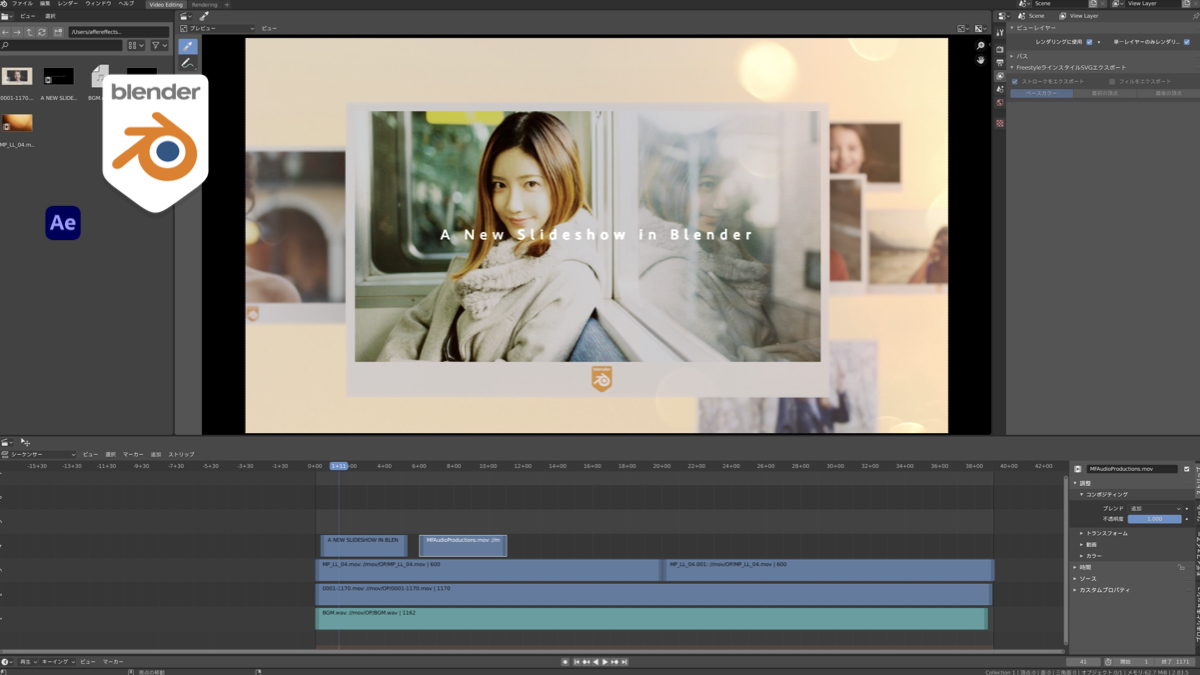Jump to the start frame
The width and height of the screenshot is (1200, 675).
tap(576, 662)
